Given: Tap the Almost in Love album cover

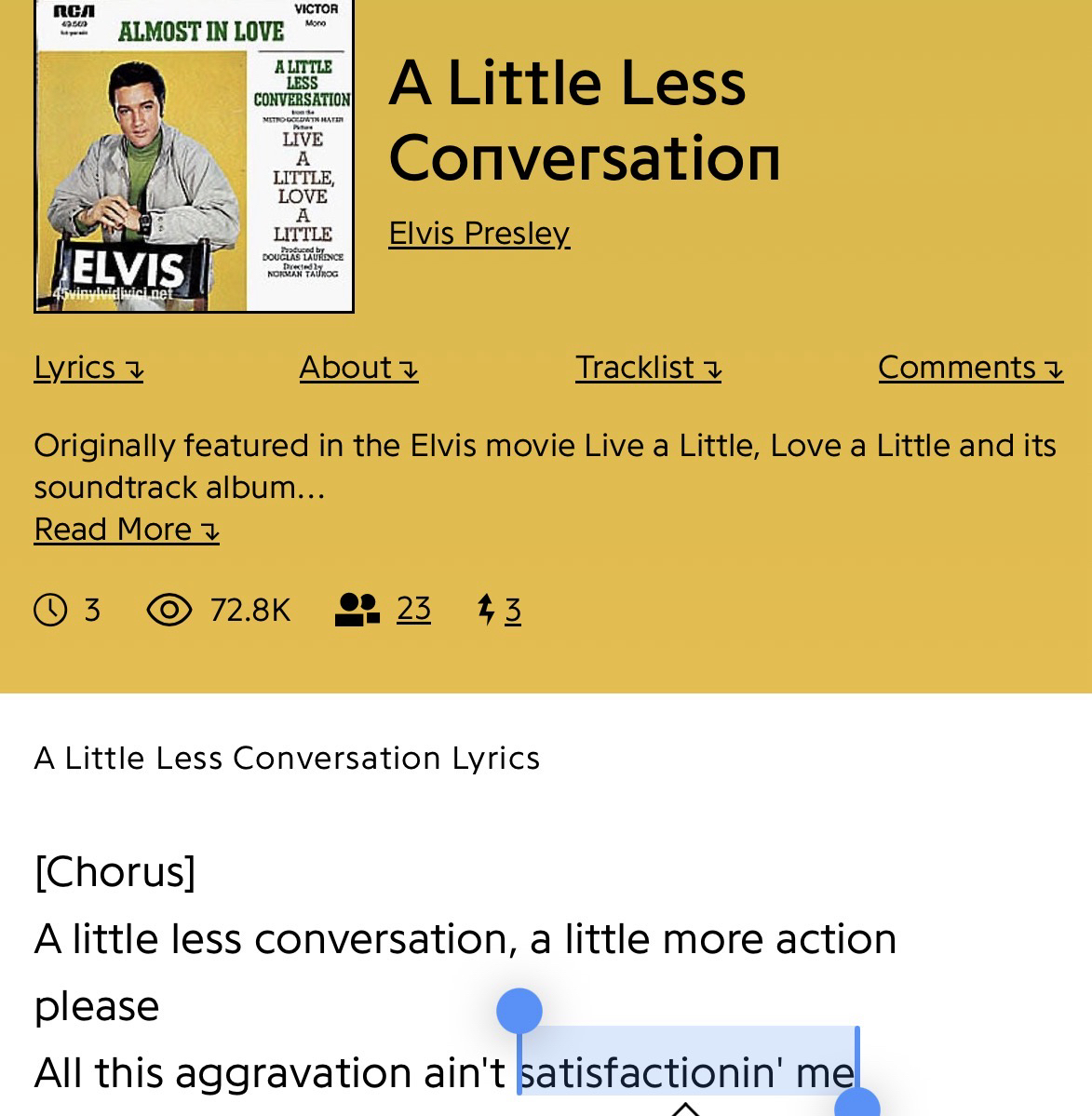Looking at the screenshot, I should [x=194, y=155].
